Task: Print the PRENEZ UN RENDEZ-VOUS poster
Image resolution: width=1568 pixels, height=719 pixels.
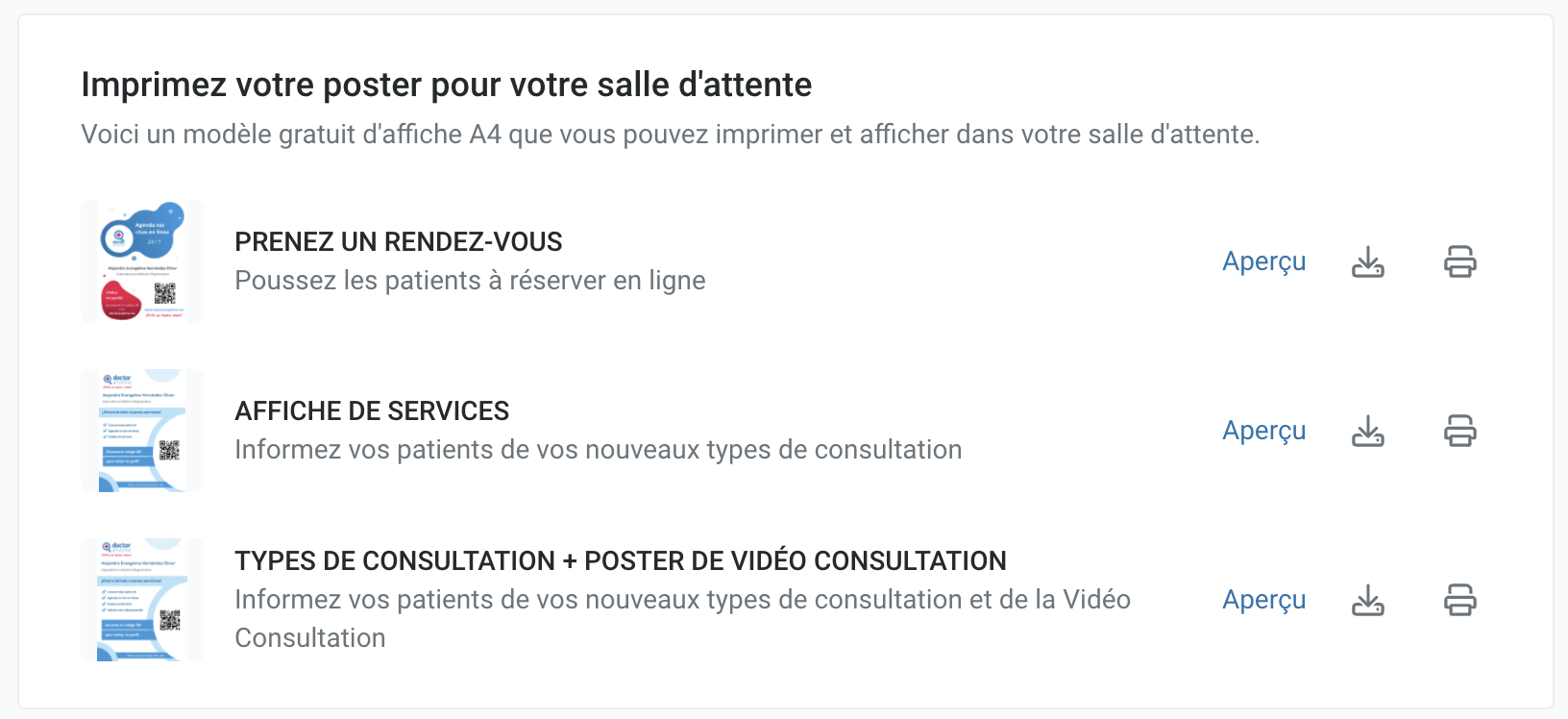Action: click(1460, 261)
